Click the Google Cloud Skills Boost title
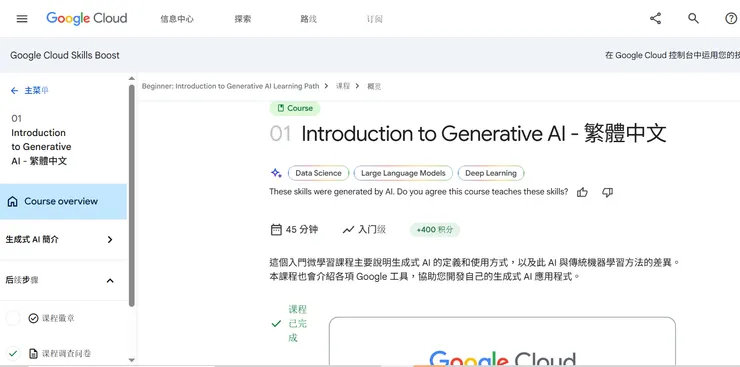The image size is (740, 367). (65, 55)
